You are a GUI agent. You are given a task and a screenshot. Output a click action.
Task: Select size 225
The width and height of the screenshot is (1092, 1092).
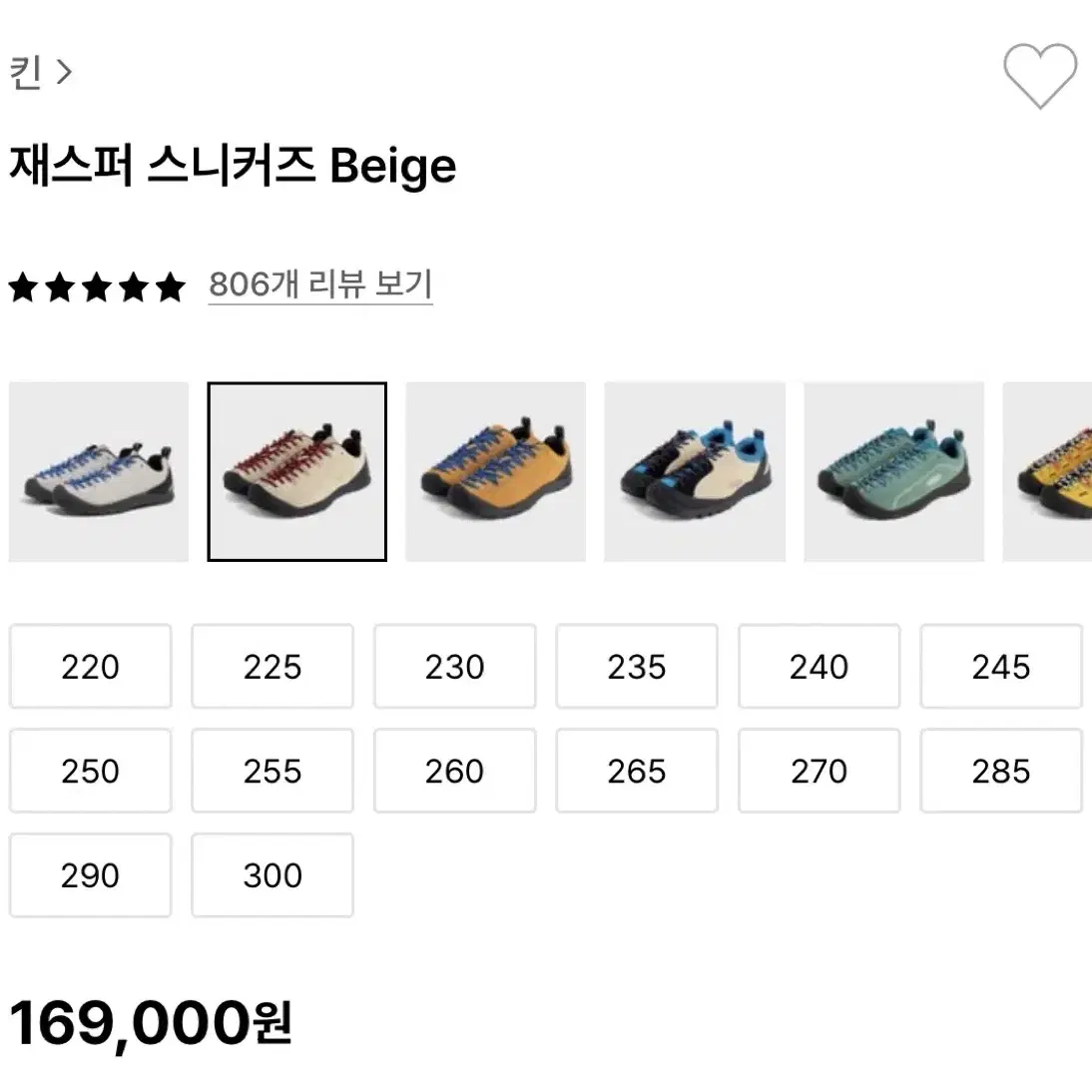click(273, 667)
